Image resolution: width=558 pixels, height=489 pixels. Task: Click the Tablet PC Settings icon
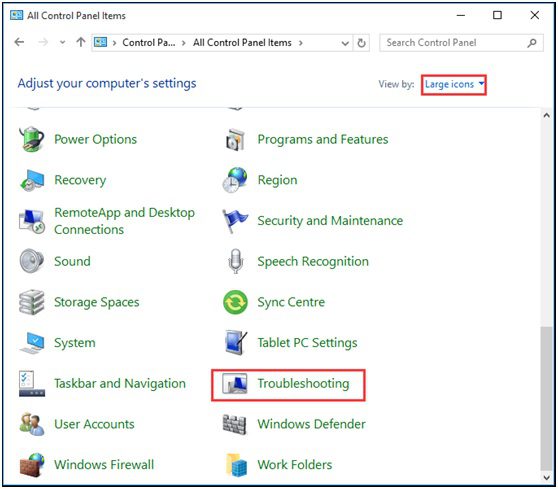click(235, 343)
